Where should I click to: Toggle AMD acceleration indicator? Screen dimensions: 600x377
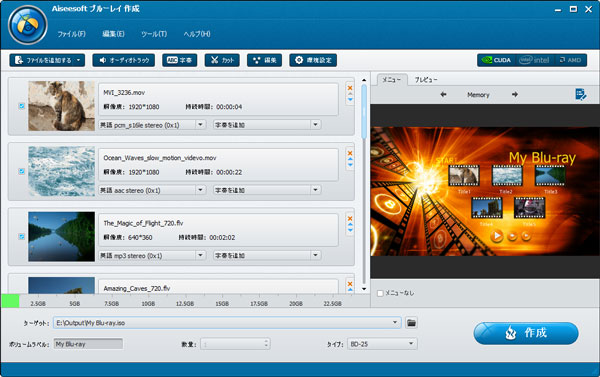pos(570,60)
